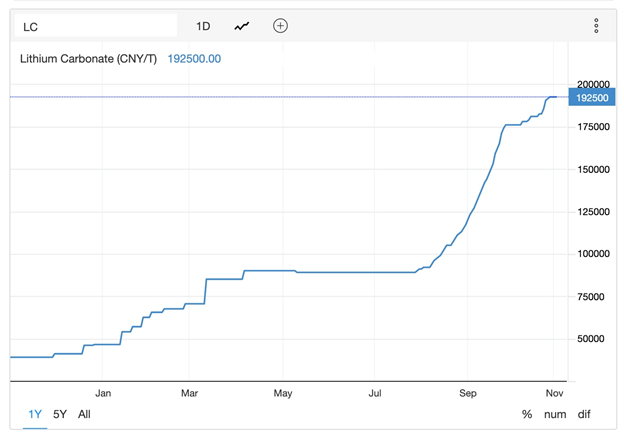Screen dimensions: 624x437
Task: Click the plus icon to add comparison
Action: [280, 26]
